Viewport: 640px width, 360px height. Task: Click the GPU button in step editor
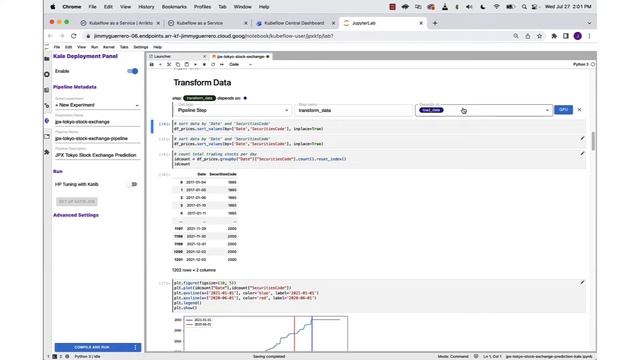coord(563,110)
